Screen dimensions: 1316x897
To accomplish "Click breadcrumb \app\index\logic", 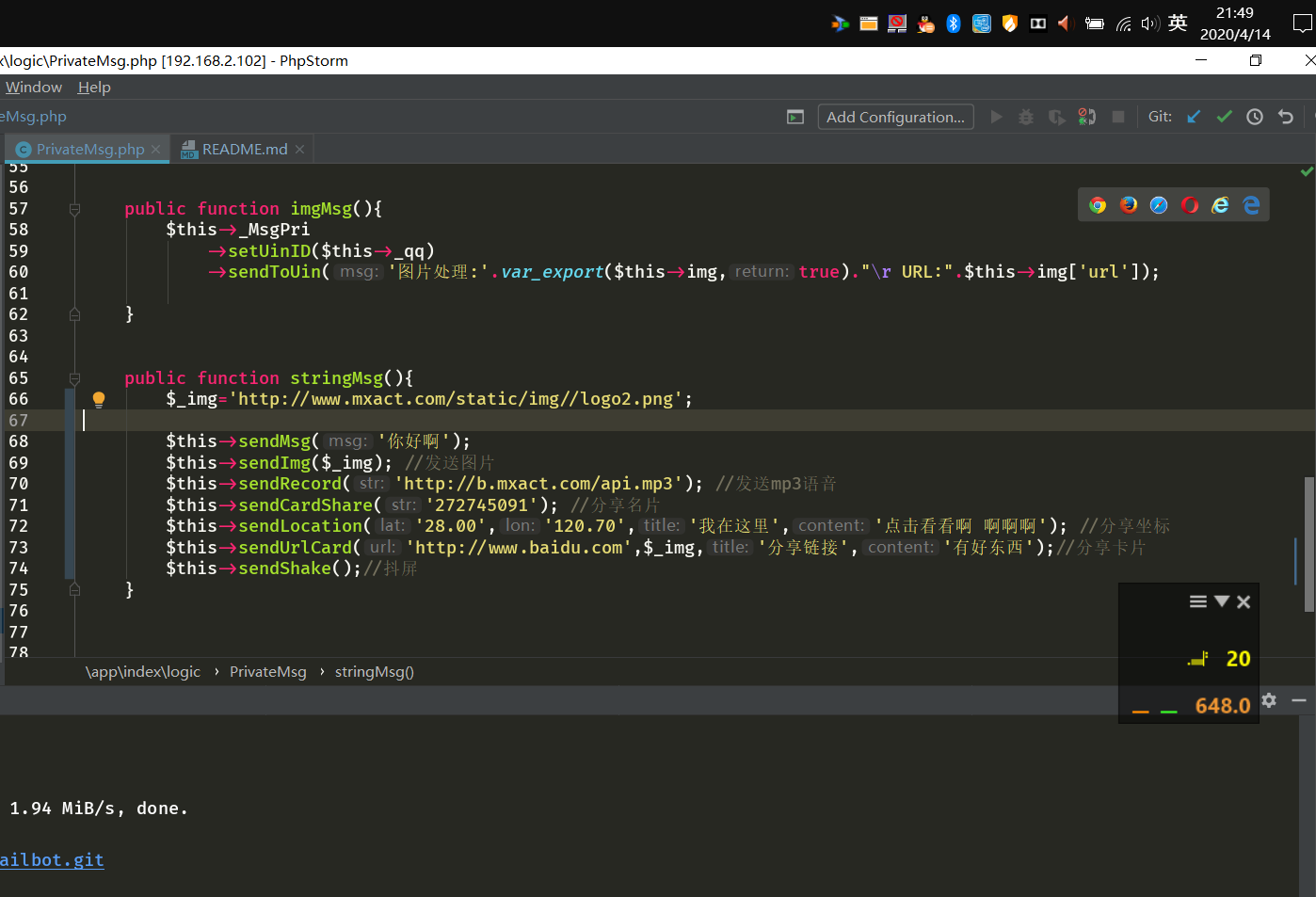I will [x=143, y=671].
